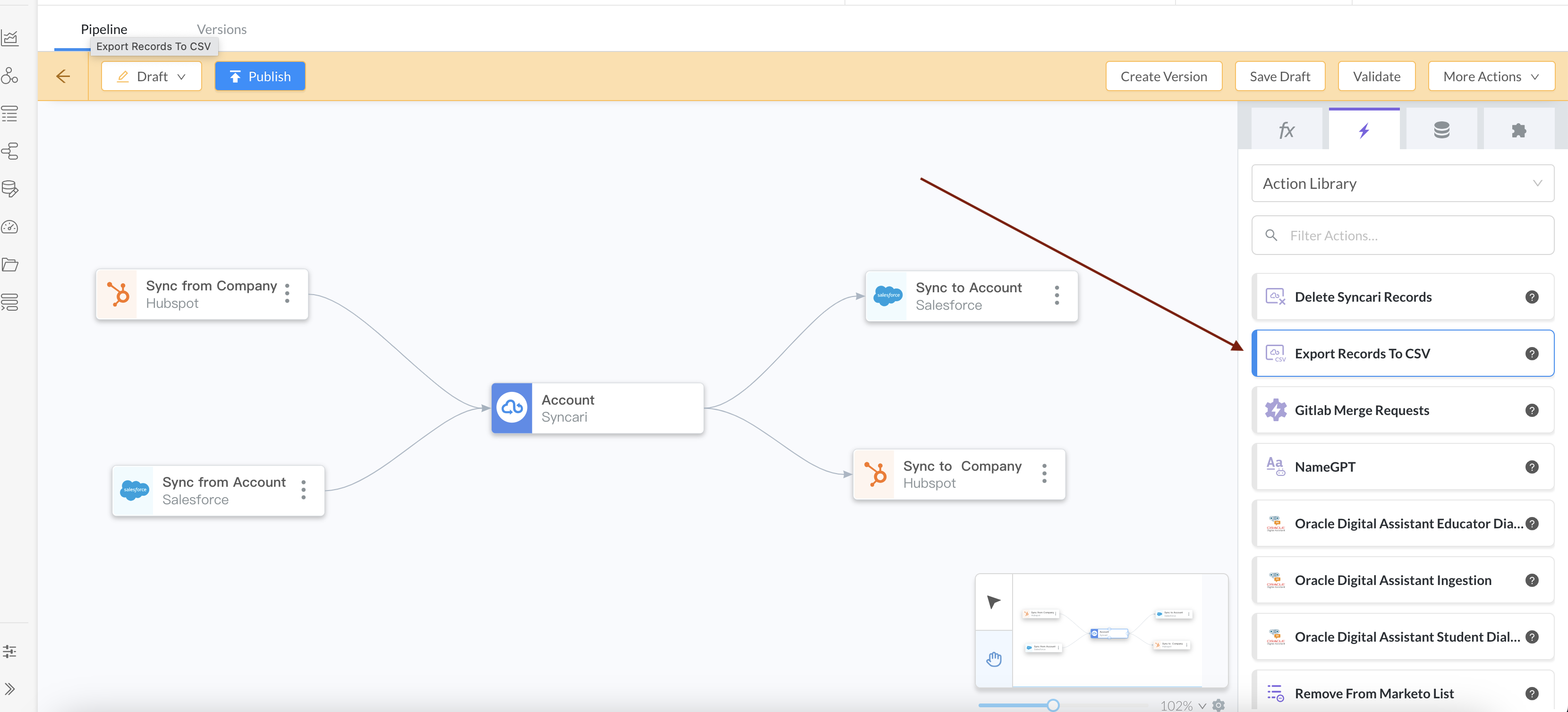Open the stacked rows sidebar icon
Screen dimensions: 1568x712
10,302
